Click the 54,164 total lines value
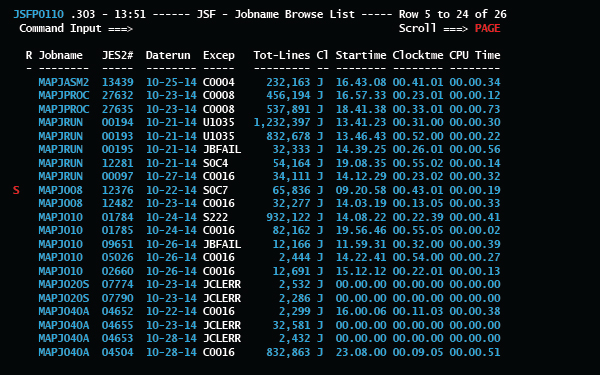Image resolution: width=600 pixels, height=375 pixels. coord(291,164)
